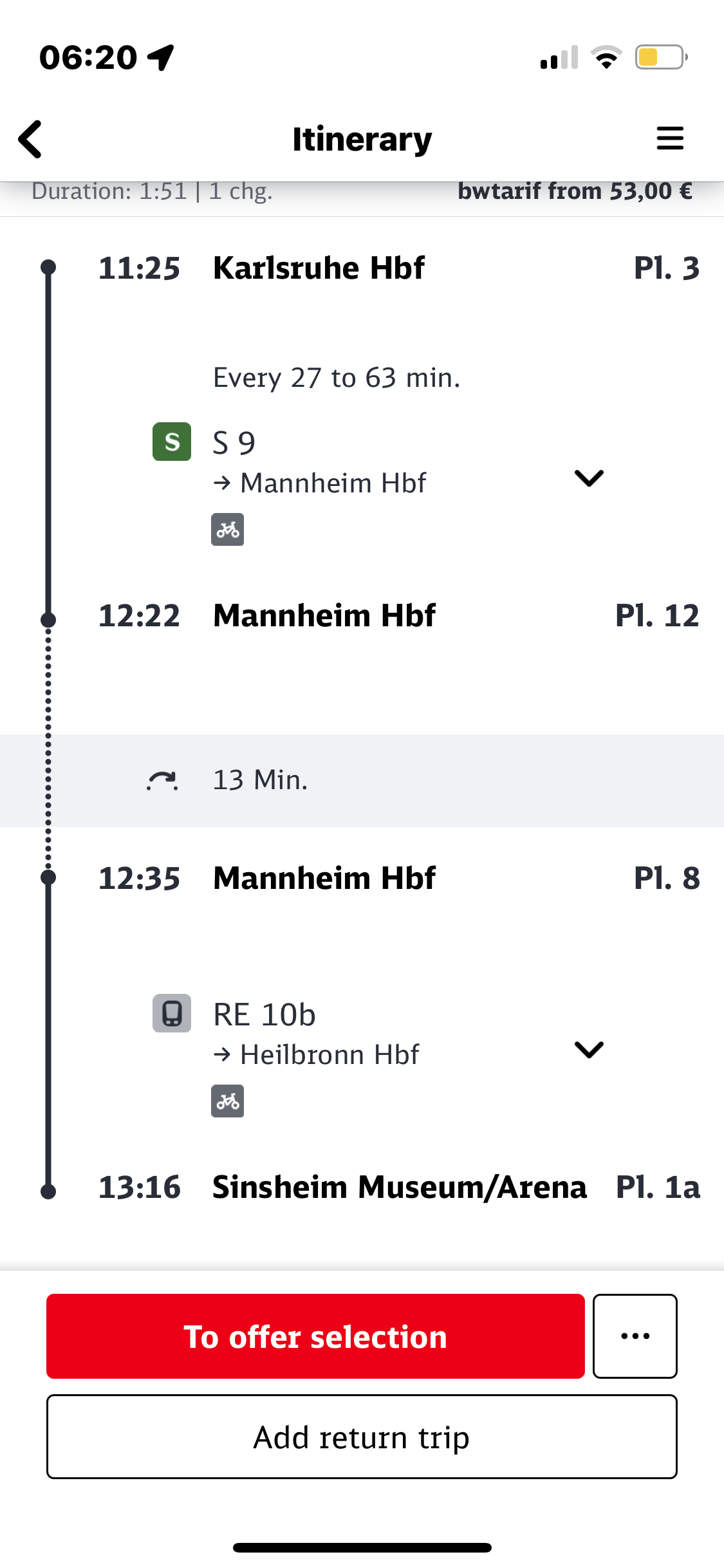Tap the back arrow icon
This screenshot has height=1568, width=724.
pos(30,138)
